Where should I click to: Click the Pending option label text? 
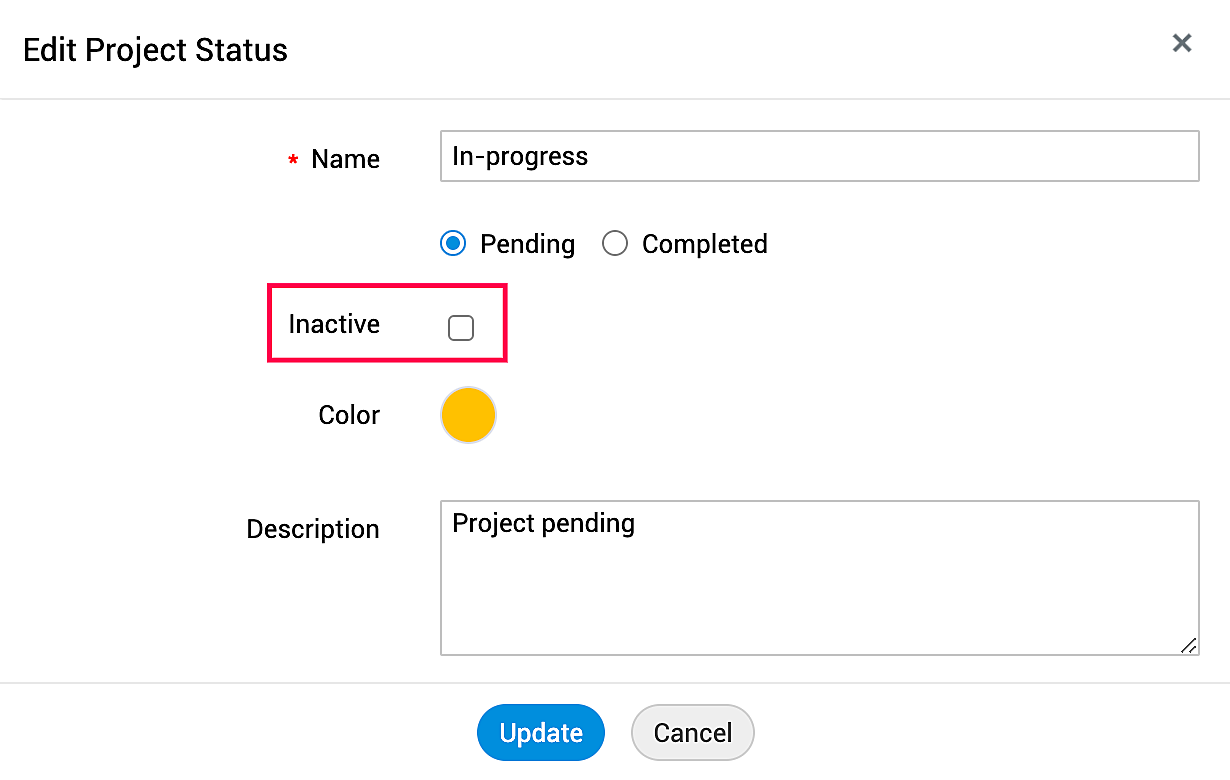[x=527, y=244]
